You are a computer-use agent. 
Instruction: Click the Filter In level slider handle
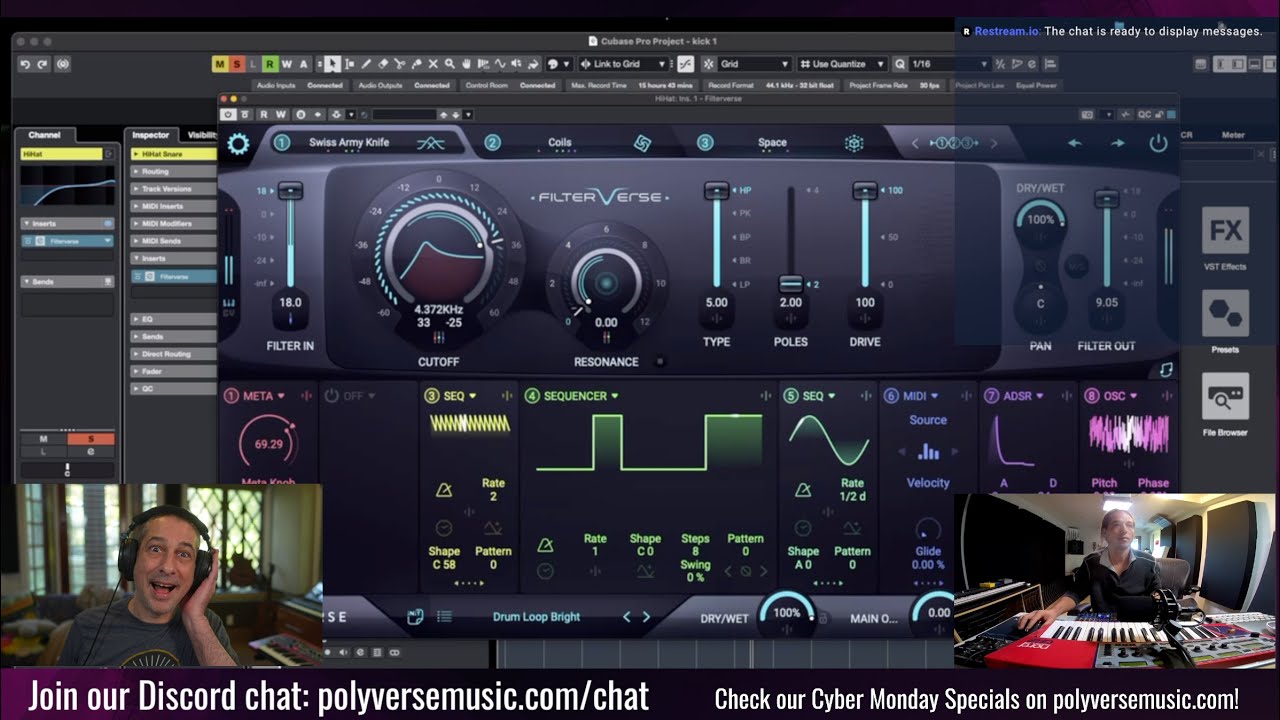(x=290, y=190)
